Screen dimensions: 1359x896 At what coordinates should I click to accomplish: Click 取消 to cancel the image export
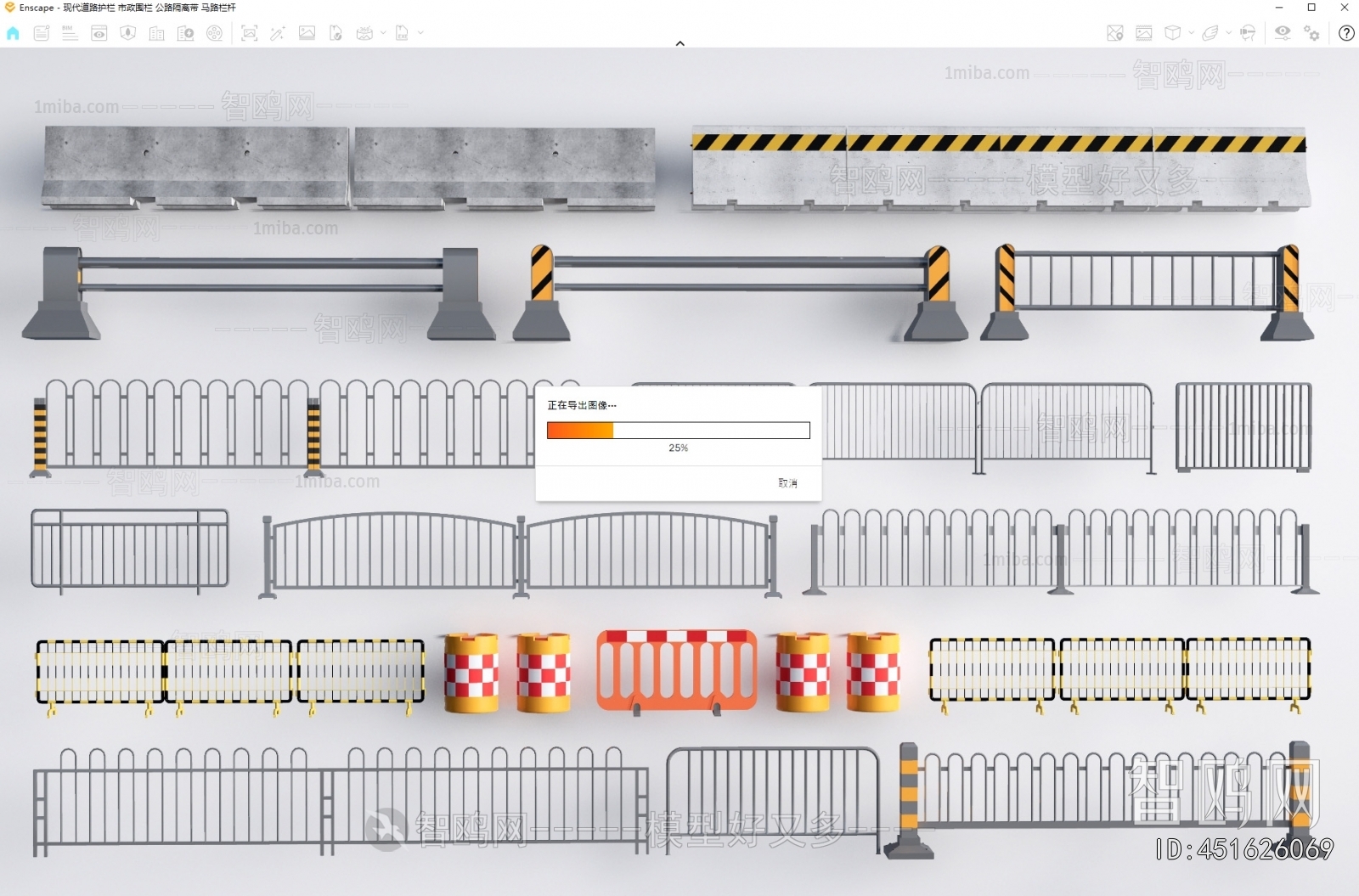(x=787, y=483)
